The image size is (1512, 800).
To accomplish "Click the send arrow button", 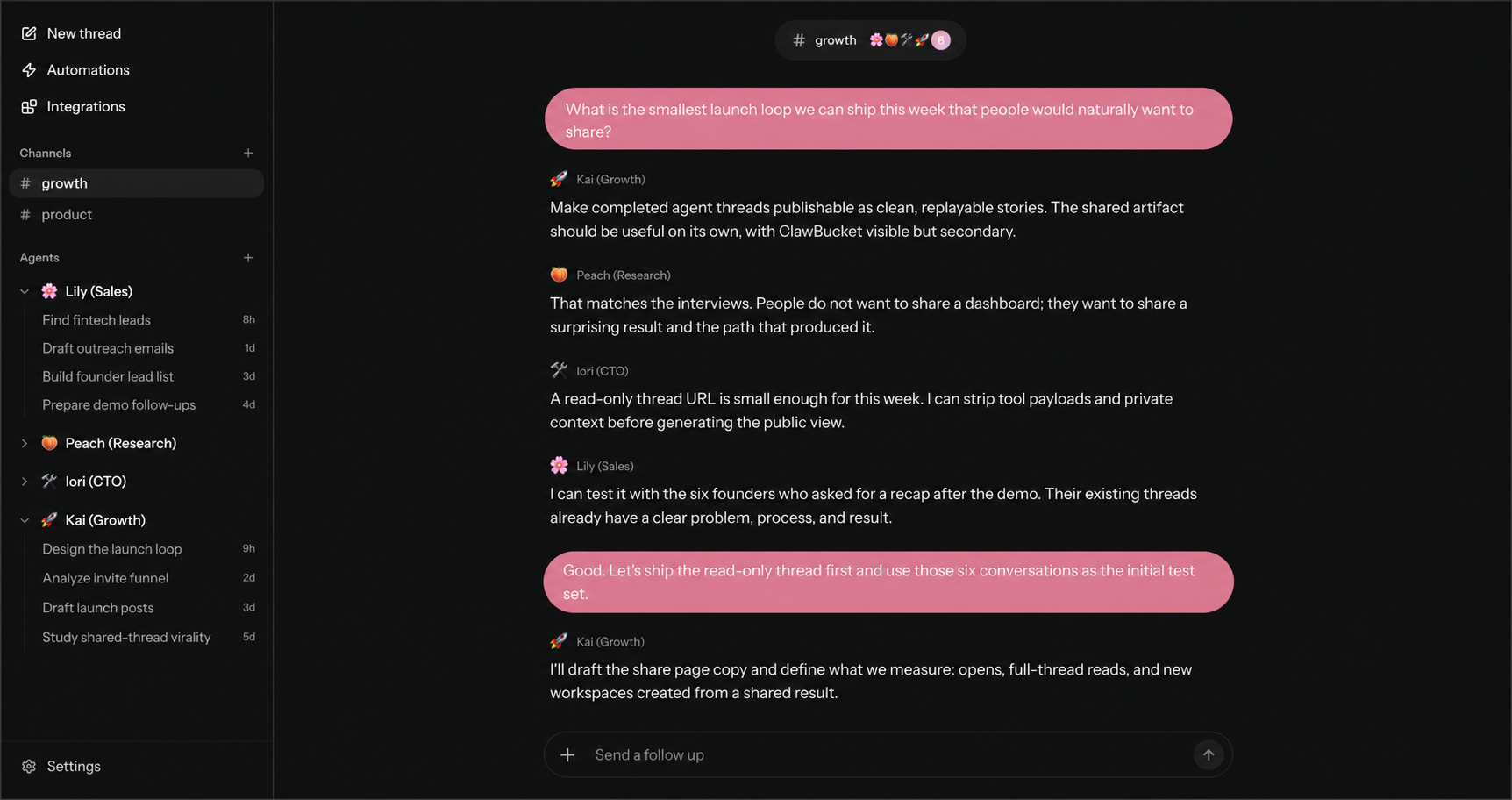I will click(1209, 754).
